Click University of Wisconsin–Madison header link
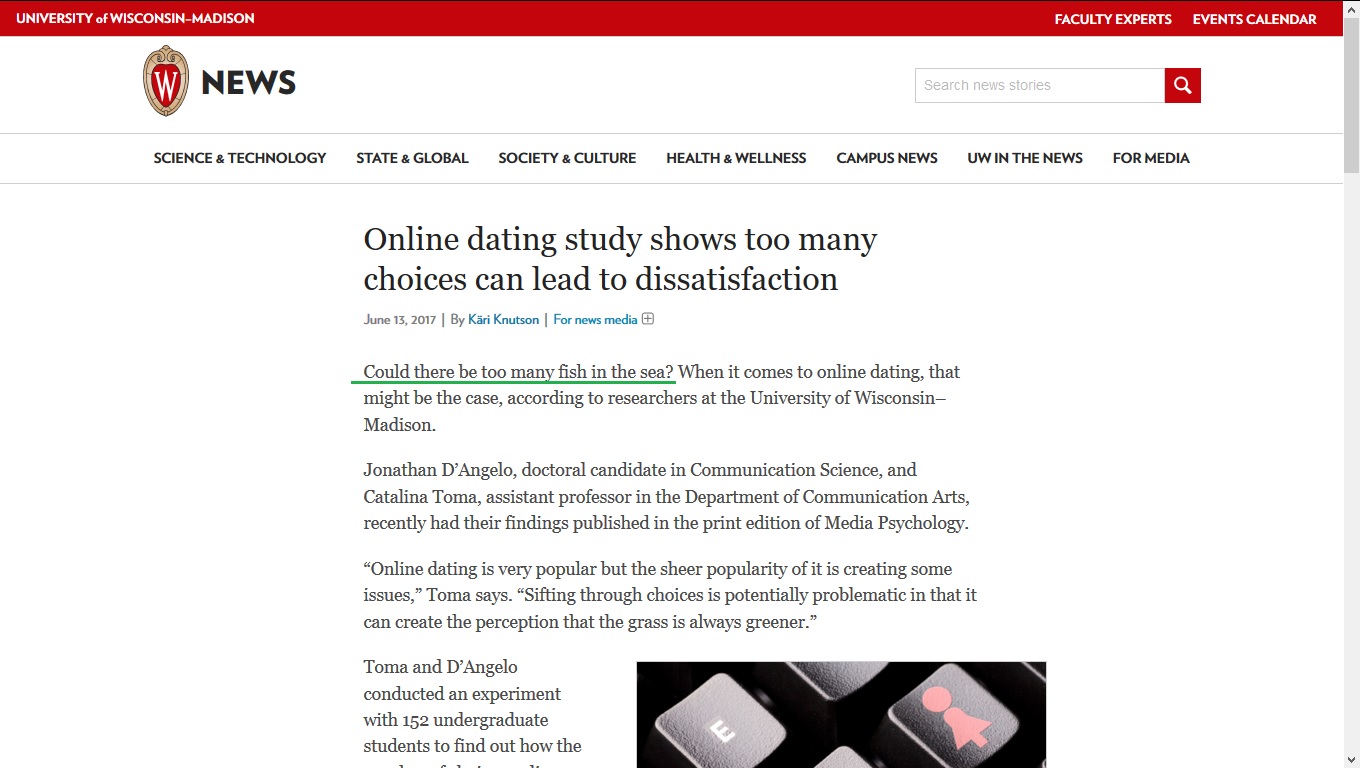Image resolution: width=1360 pixels, height=768 pixels. click(135, 18)
